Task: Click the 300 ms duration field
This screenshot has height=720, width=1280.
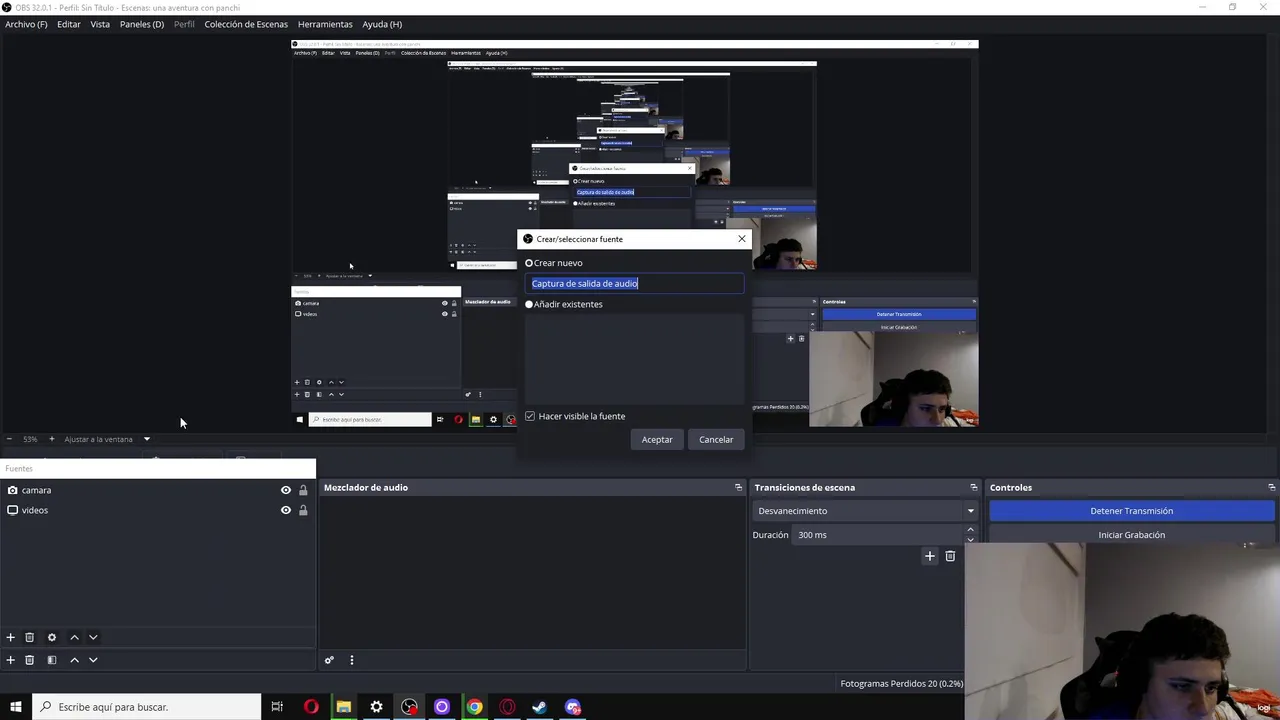Action: [879, 535]
